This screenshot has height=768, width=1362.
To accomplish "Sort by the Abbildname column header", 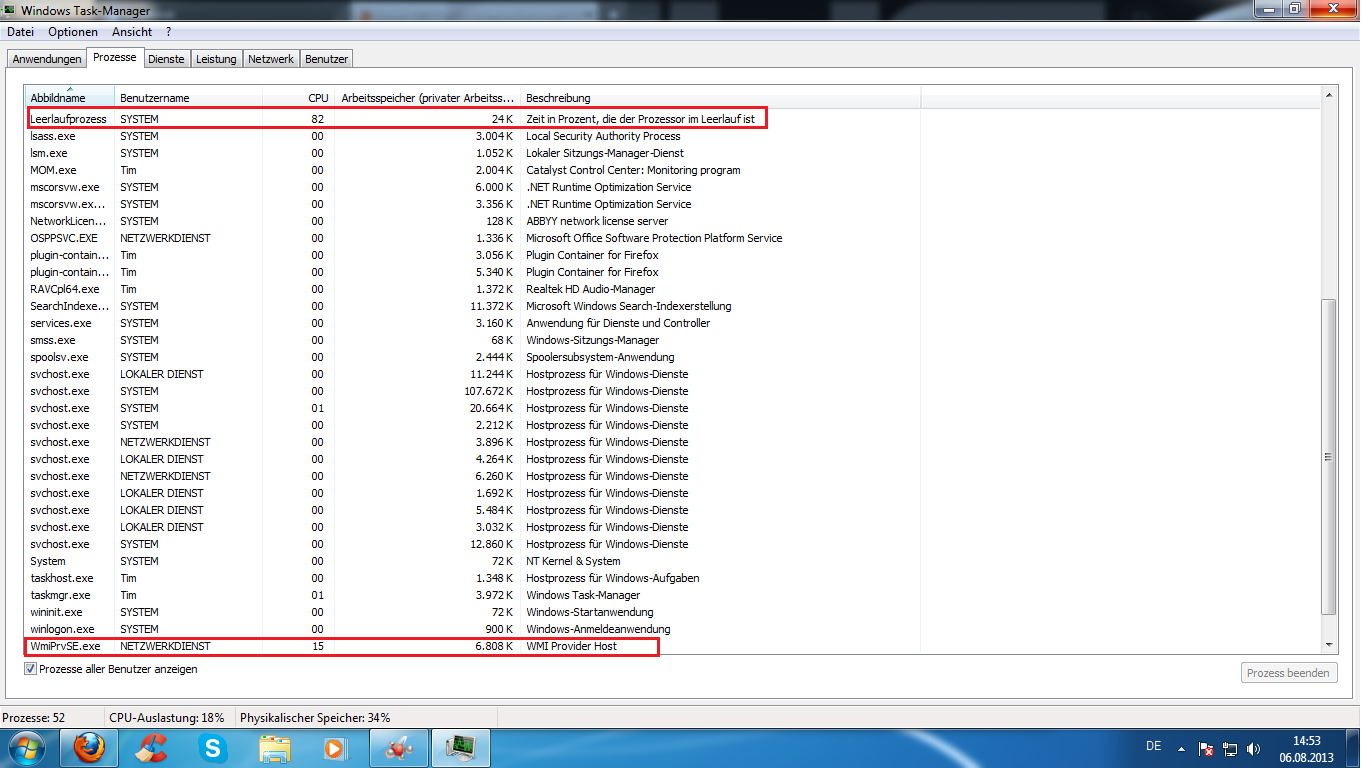I will pos(70,97).
